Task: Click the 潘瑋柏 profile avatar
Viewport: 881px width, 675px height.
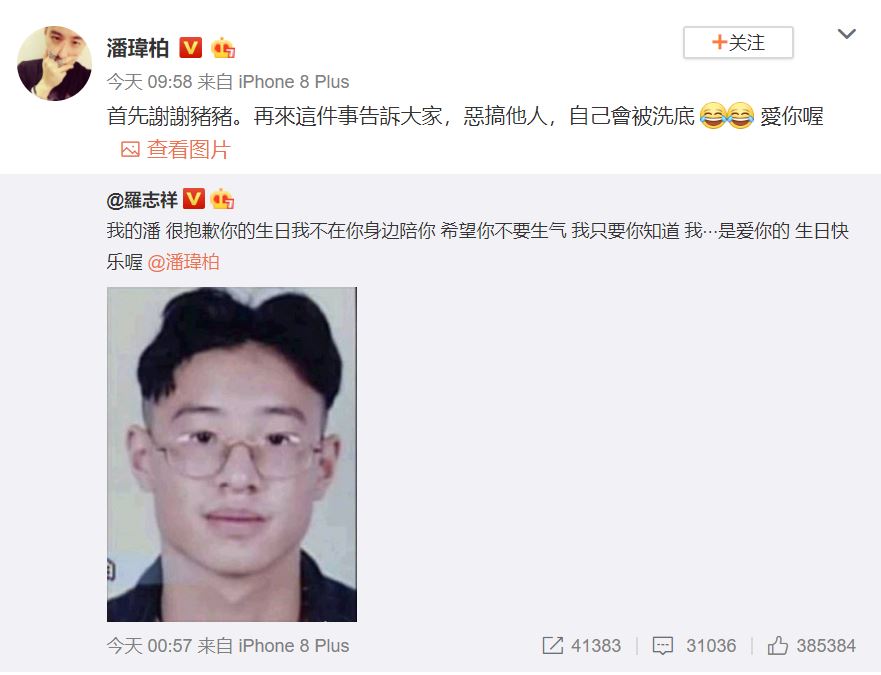Action: point(55,63)
